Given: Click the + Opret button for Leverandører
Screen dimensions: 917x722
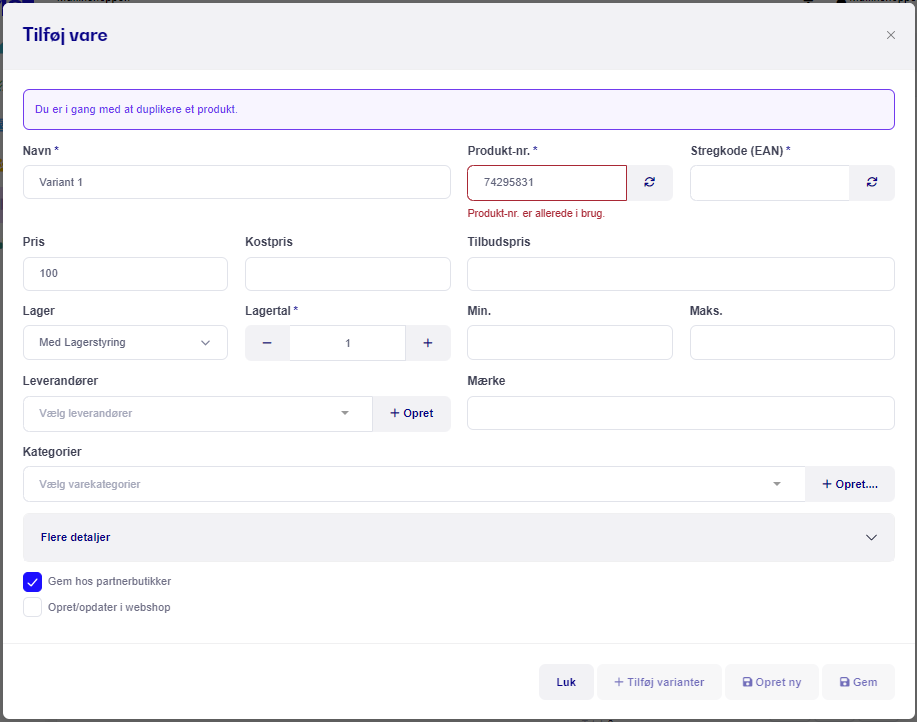Looking at the screenshot, I should pos(412,413).
